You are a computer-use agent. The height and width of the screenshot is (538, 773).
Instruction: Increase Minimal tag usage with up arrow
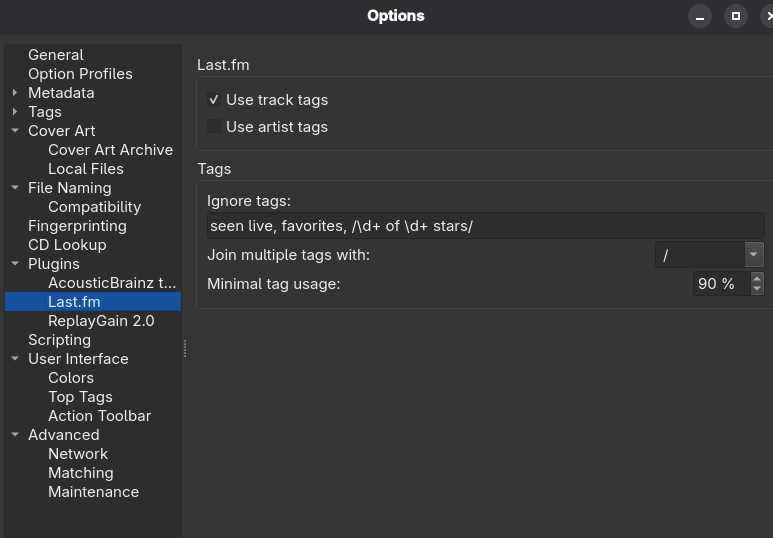click(x=756, y=278)
